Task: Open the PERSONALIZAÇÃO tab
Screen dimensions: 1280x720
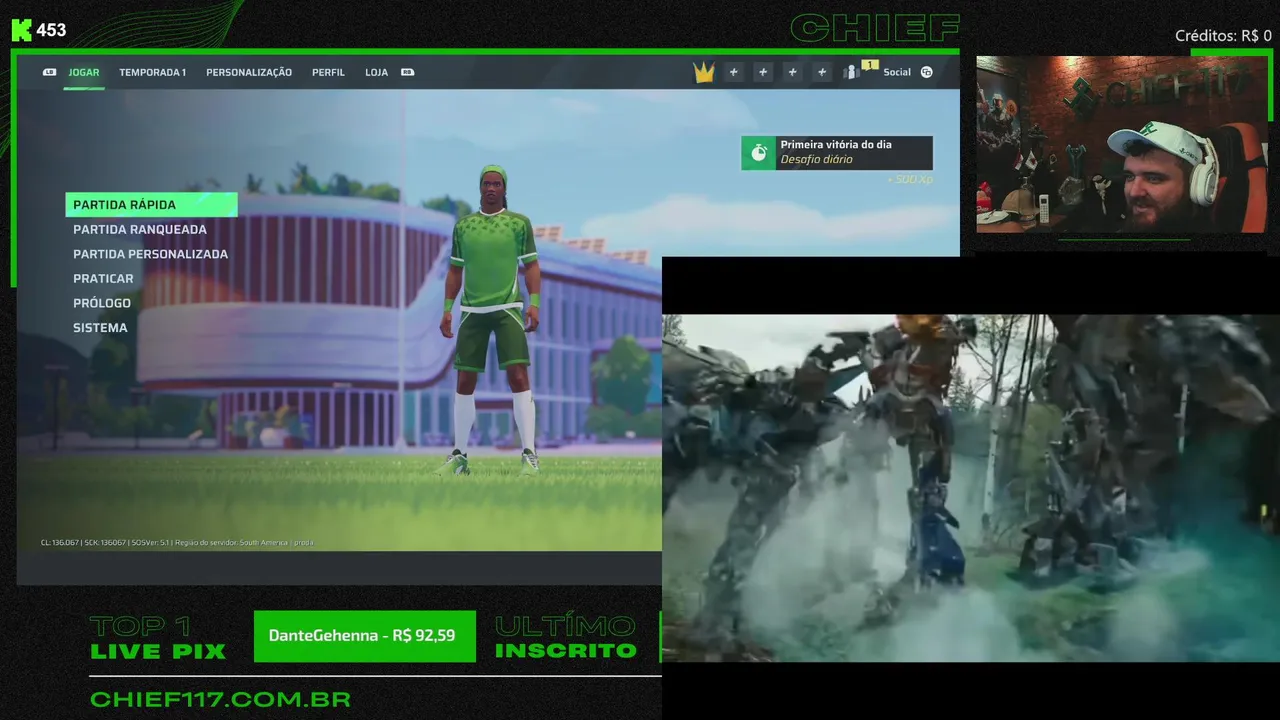Action: pos(249,72)
